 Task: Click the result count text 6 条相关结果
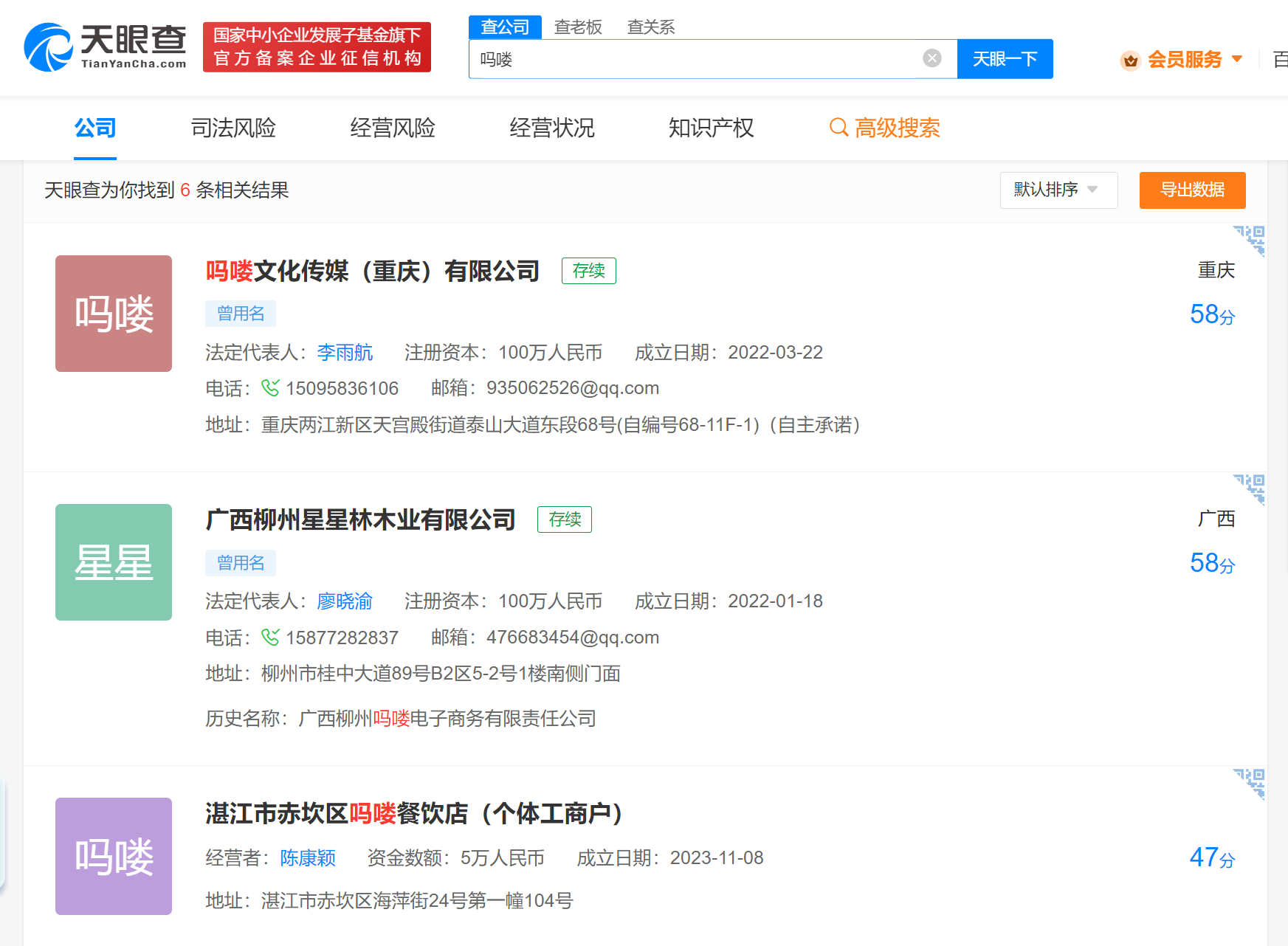point(235,190)
